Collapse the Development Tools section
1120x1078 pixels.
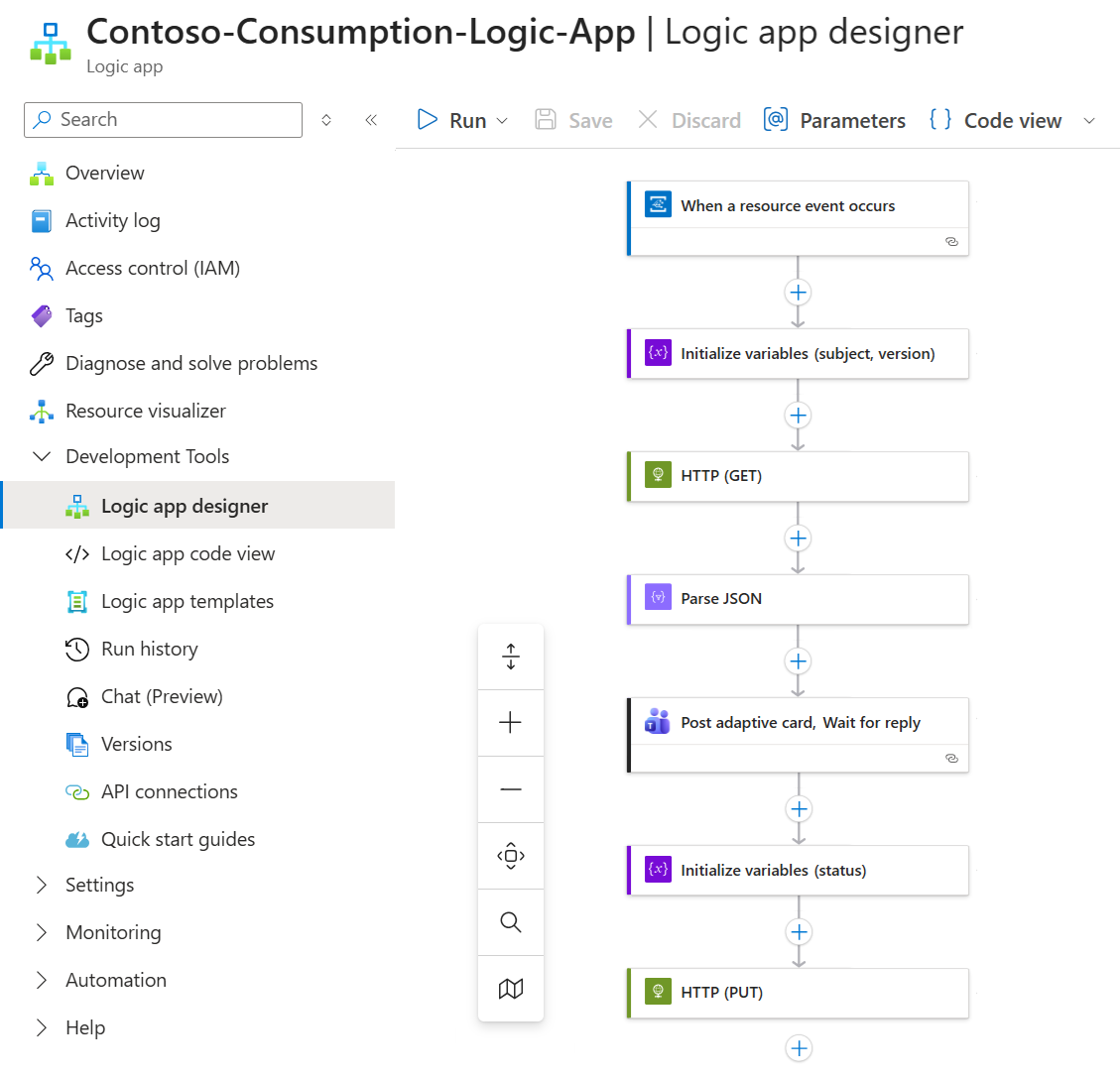tap(42, 456)
